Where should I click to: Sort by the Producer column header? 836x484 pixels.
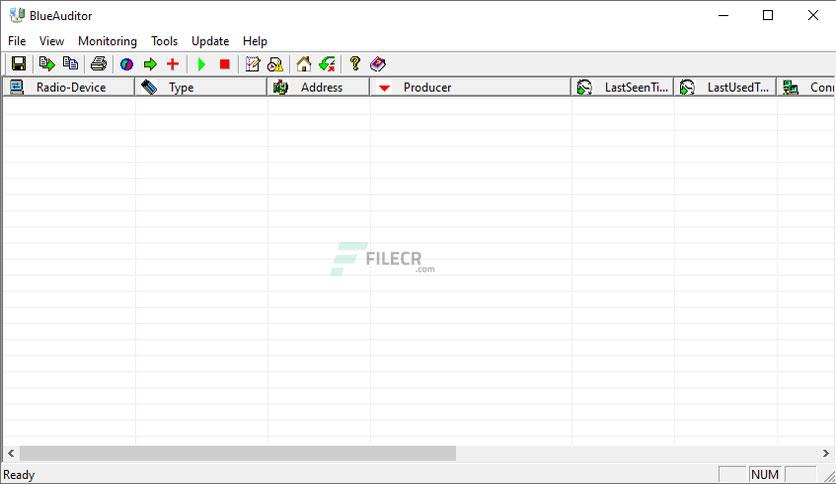[470, 87]
